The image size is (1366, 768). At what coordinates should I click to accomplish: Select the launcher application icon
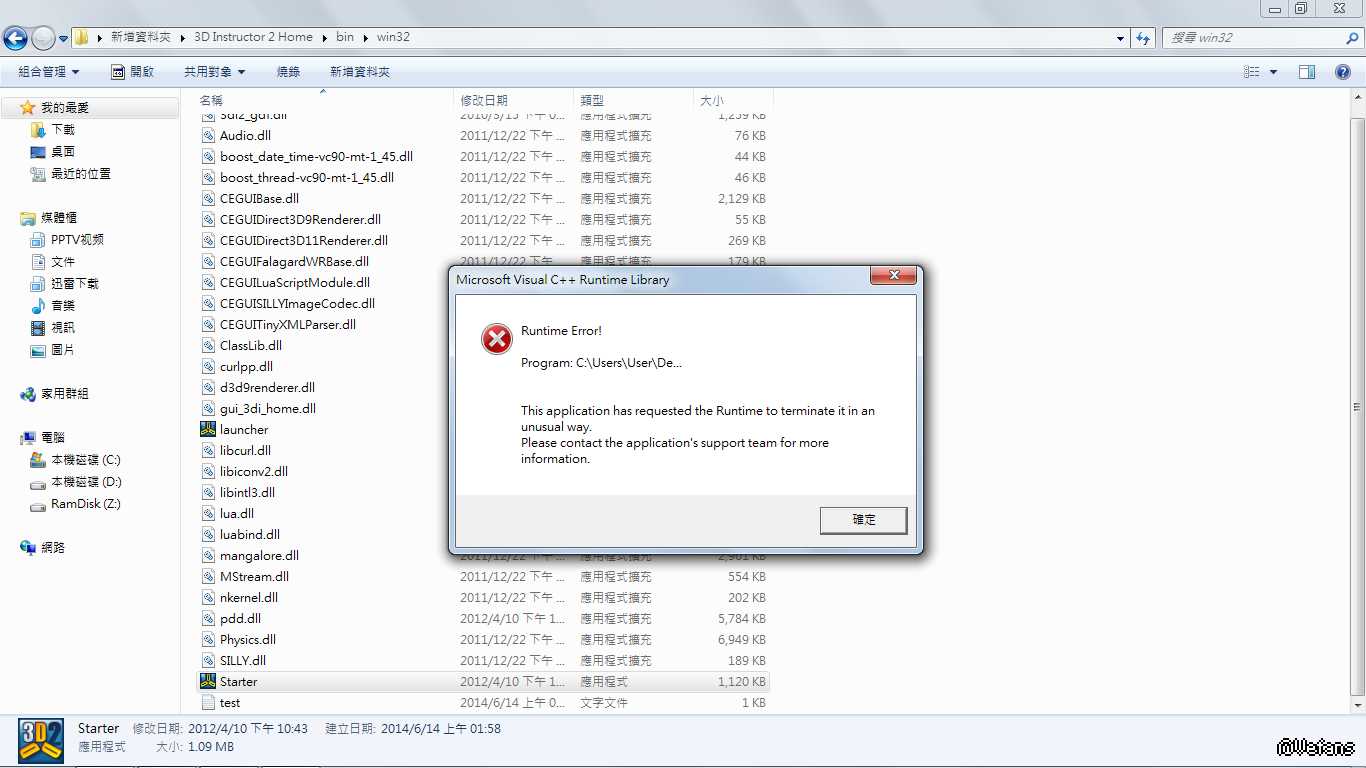(x=208, y=429)
